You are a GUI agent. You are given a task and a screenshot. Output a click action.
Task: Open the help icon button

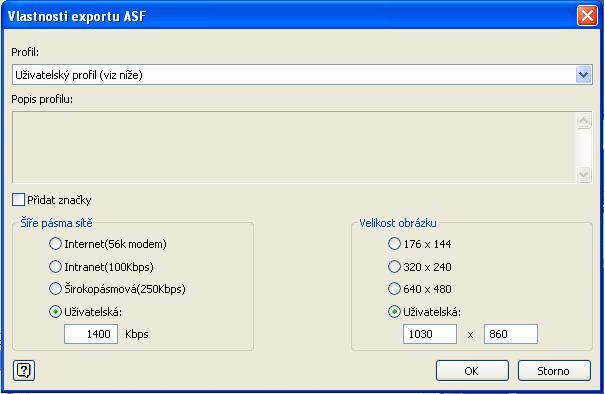click(x=24, y=371)
